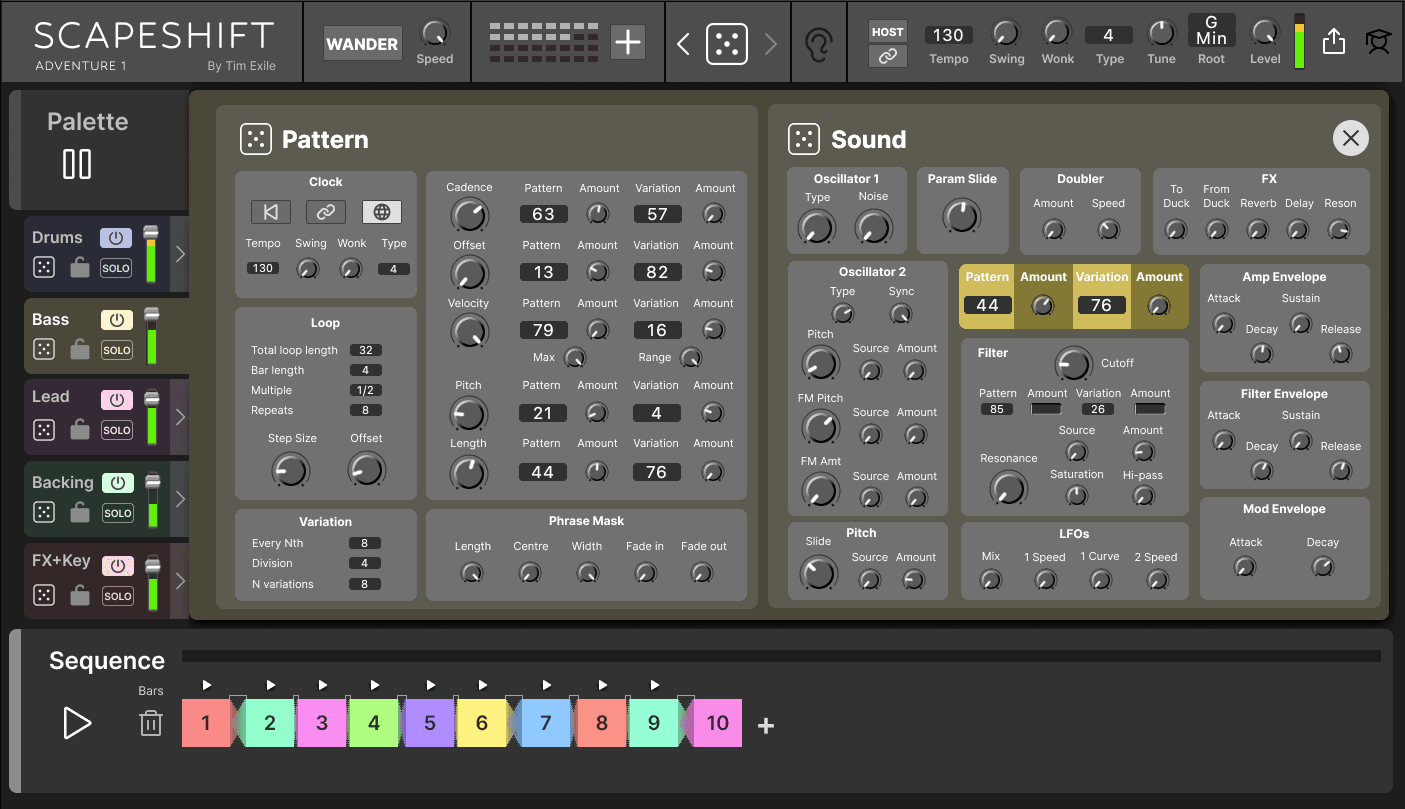Viewport: 1405px width, 809px height.
Task: Toggle the Lead track power button
Action: click(117, 400)
